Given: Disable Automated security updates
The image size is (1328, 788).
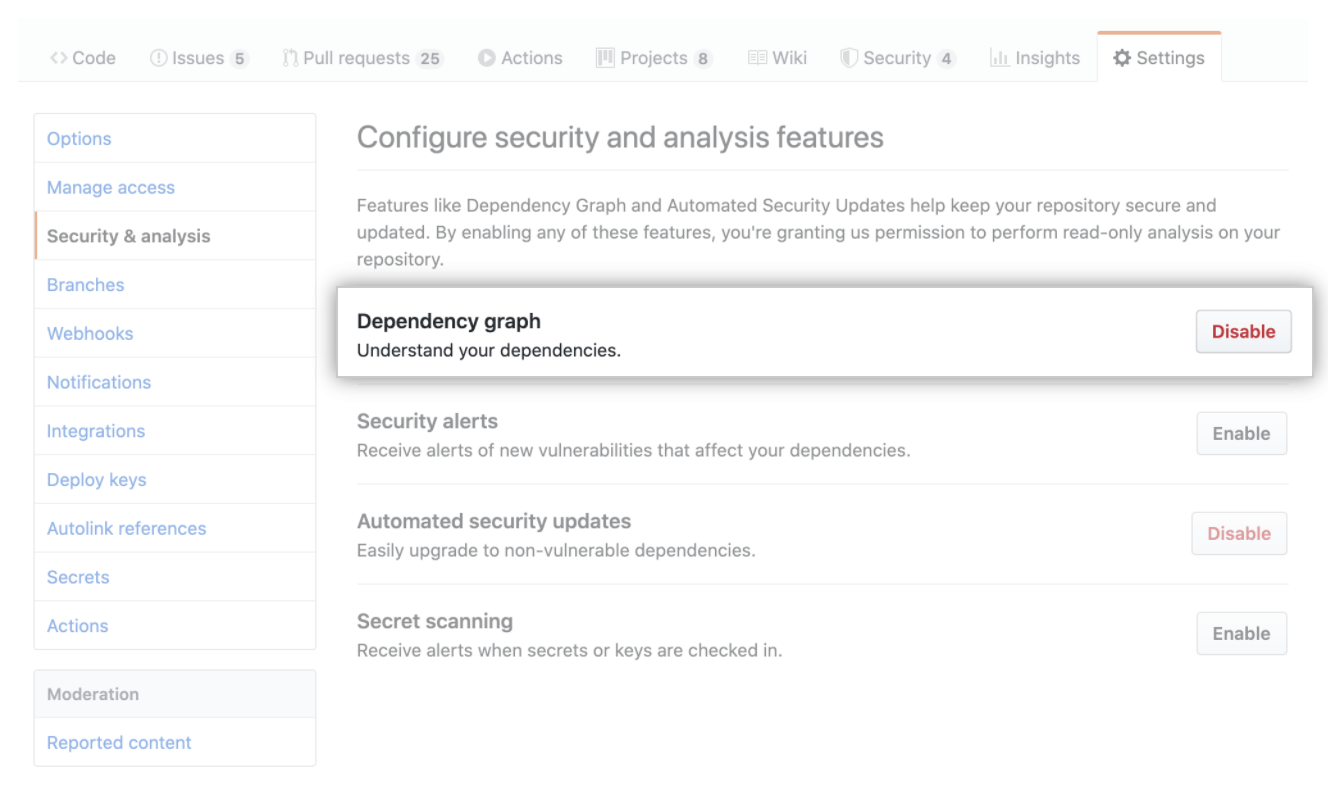Looking at the screenshot, I should (x=1239, y=534).
